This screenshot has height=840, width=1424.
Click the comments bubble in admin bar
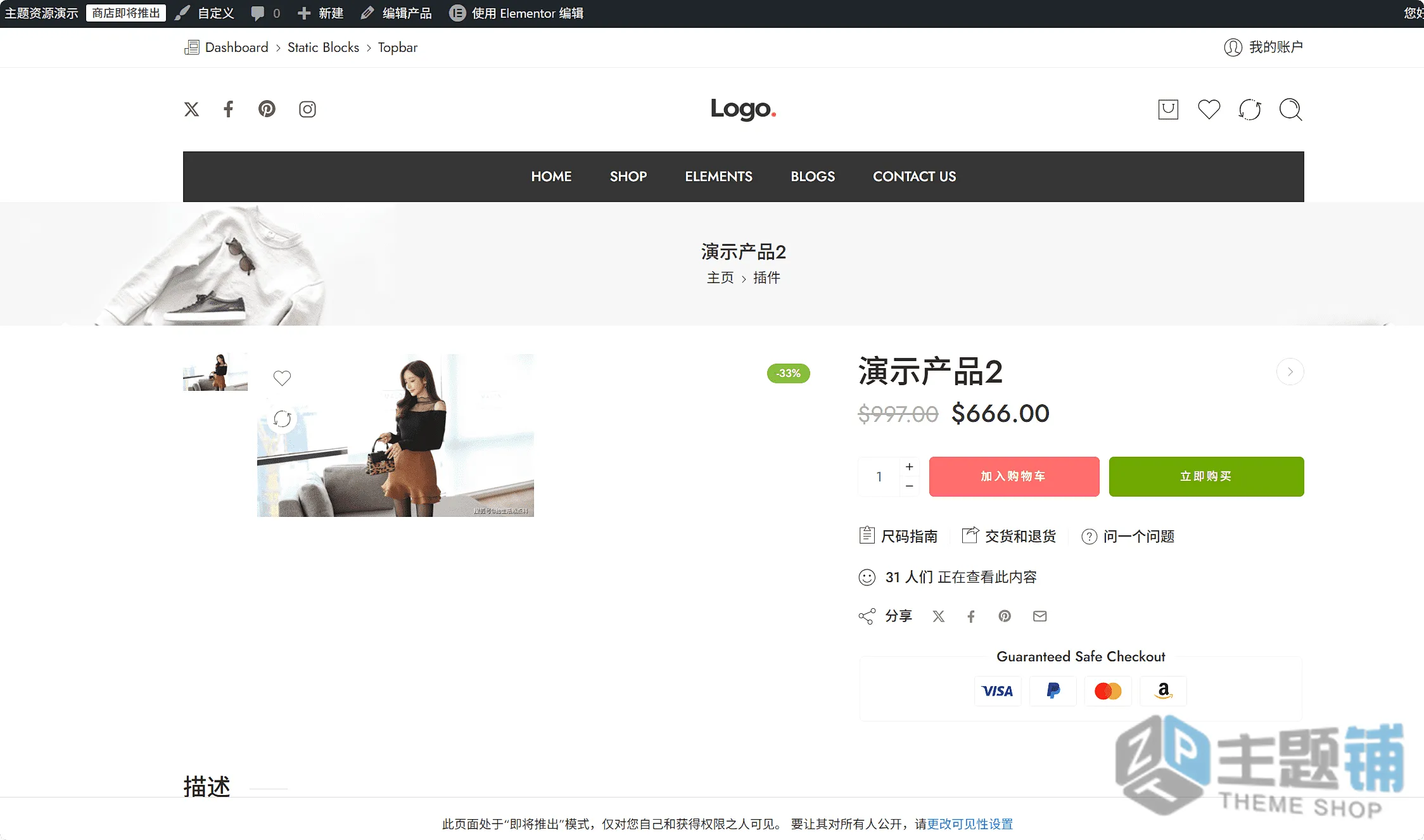click(257, 13)
